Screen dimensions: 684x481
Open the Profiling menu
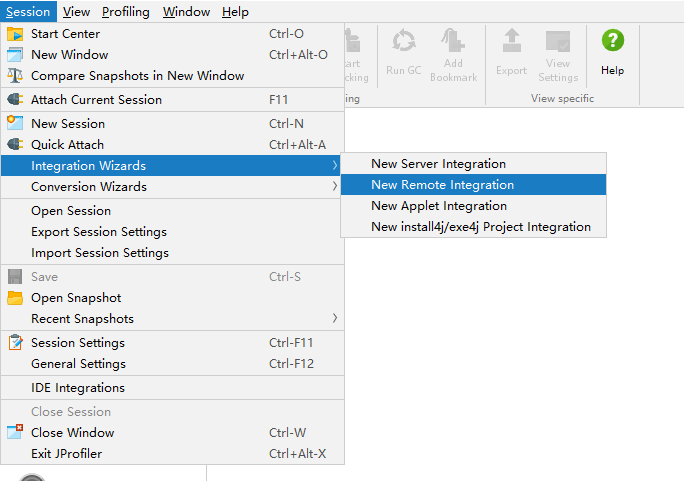pos(126,12)
